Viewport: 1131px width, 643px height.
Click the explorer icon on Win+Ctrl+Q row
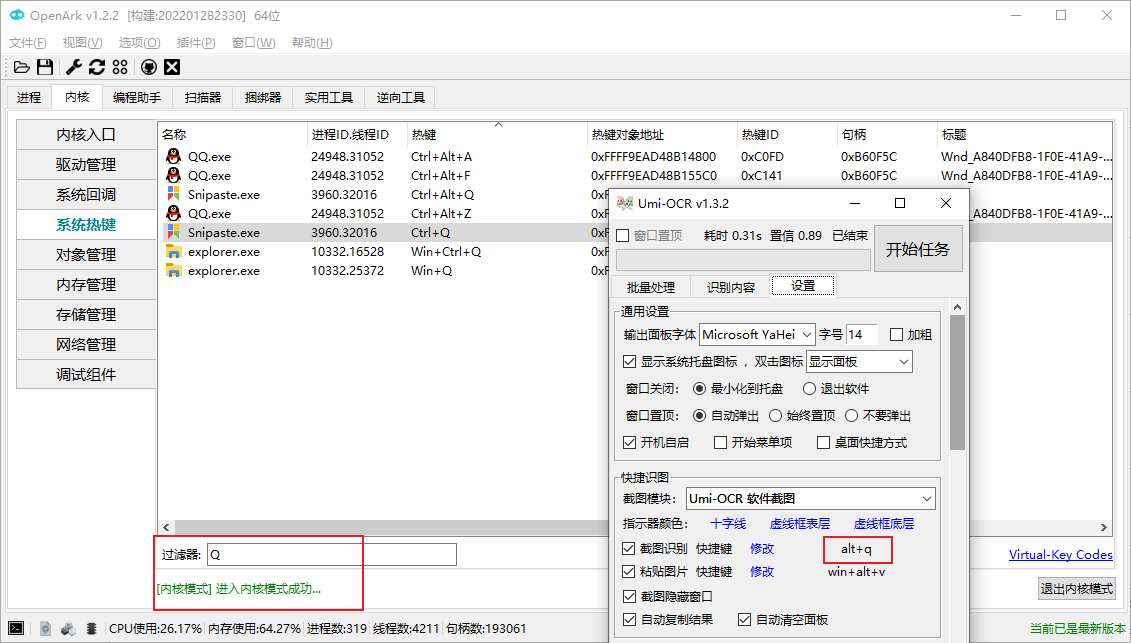pyautogui.click(x=173, y=251)
